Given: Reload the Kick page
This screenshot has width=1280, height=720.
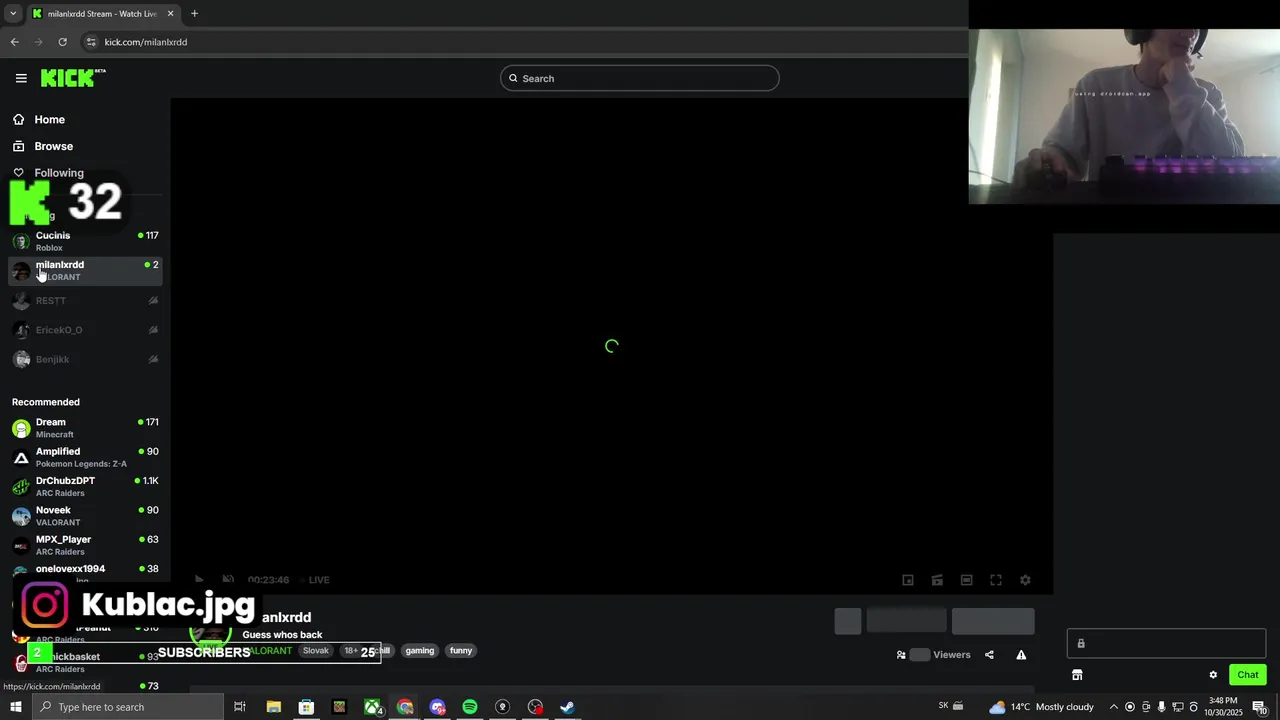Looking at the screenshot, I should (62, 42).
